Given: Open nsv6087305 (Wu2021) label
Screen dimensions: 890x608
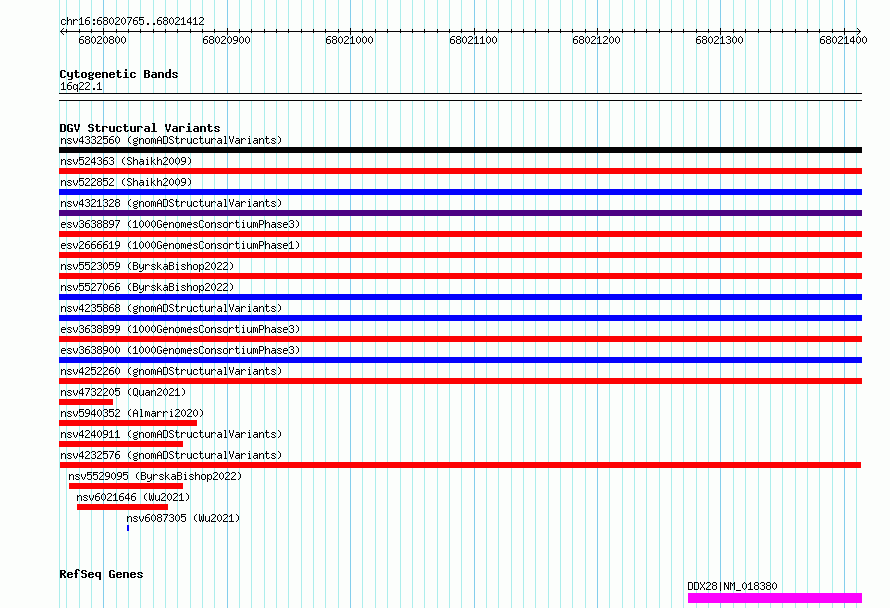Looking at the screenshot, I should click(183, 518).
